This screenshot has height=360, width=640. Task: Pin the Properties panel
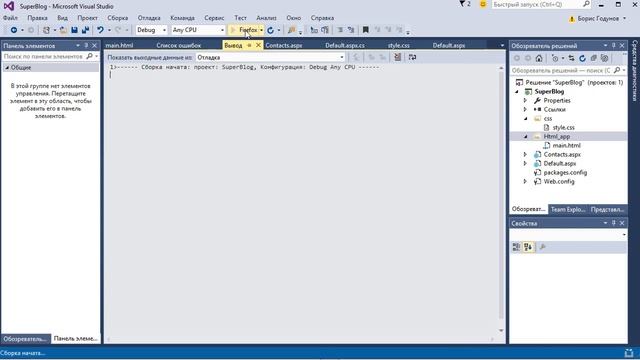[x=613, y=223]
